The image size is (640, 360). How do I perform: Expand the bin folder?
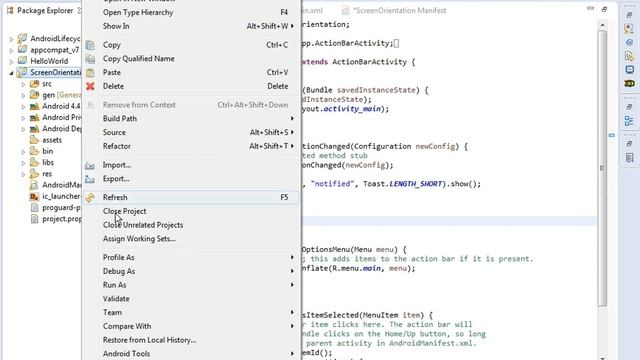tap(23, 152)
